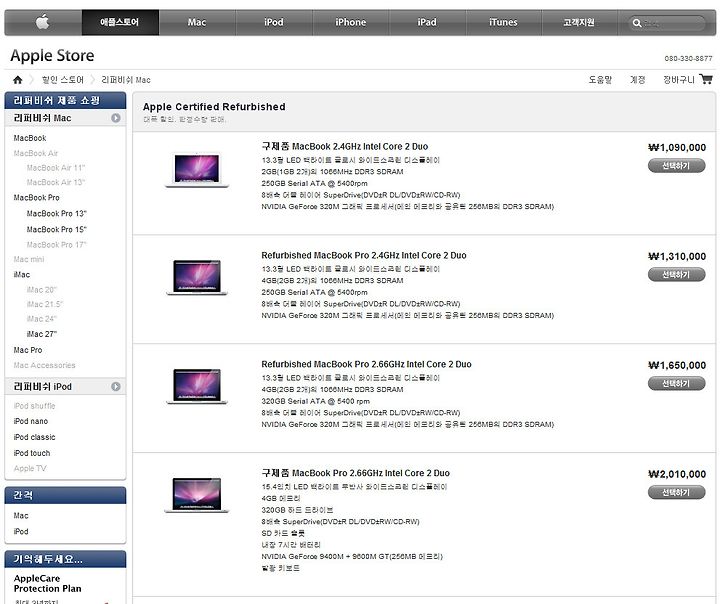
Task: Open the iPad navigation tab
Action: point(427,22)
